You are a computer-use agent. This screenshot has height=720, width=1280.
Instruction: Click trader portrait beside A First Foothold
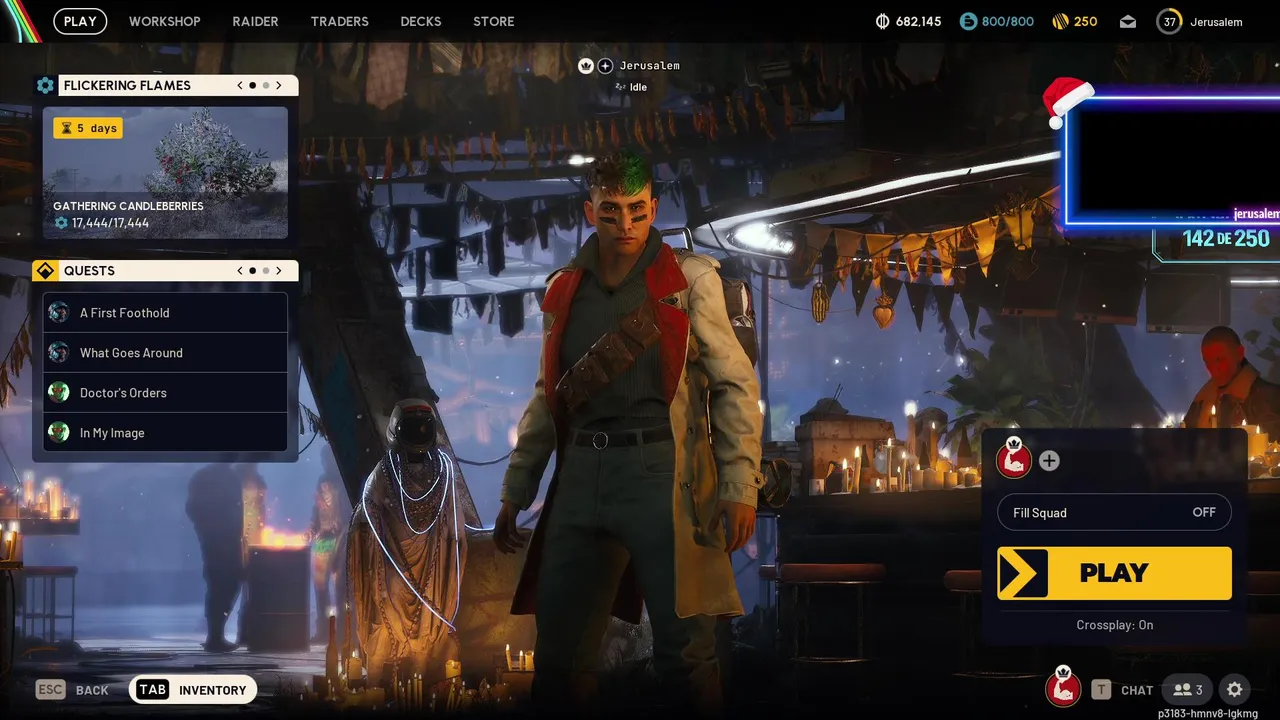59,312
